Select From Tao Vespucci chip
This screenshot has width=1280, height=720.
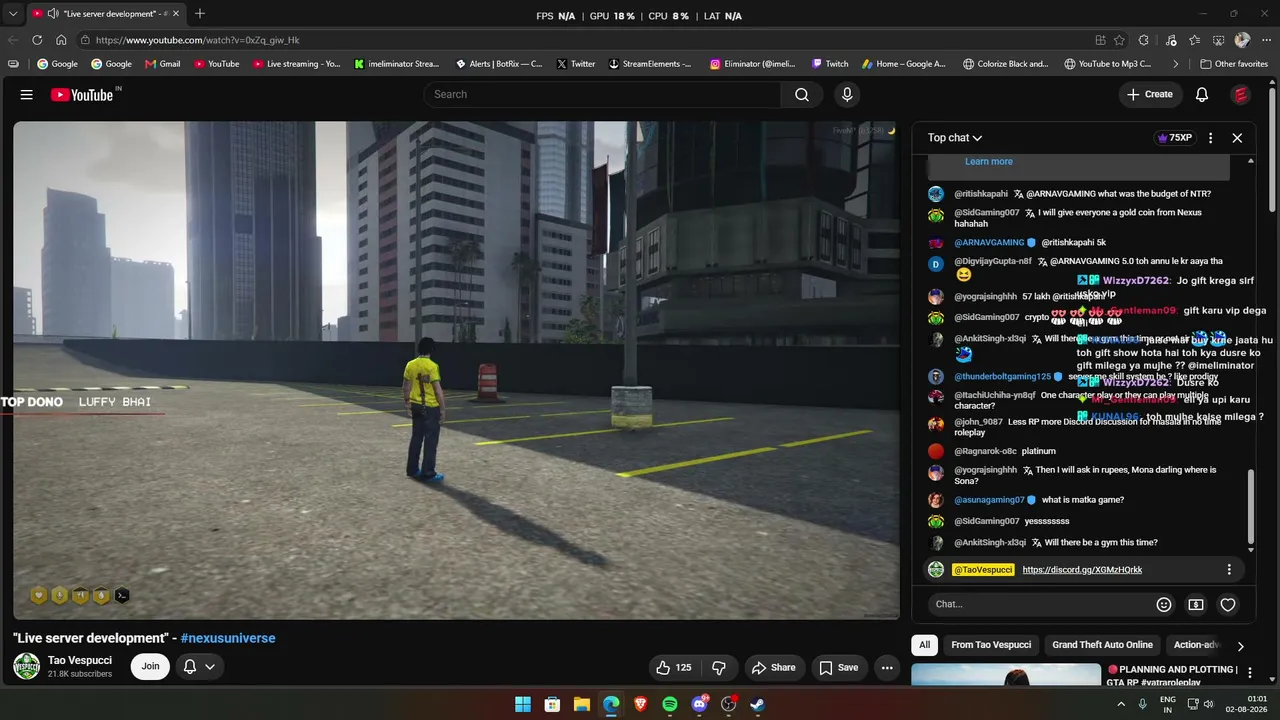pos(991,645)
